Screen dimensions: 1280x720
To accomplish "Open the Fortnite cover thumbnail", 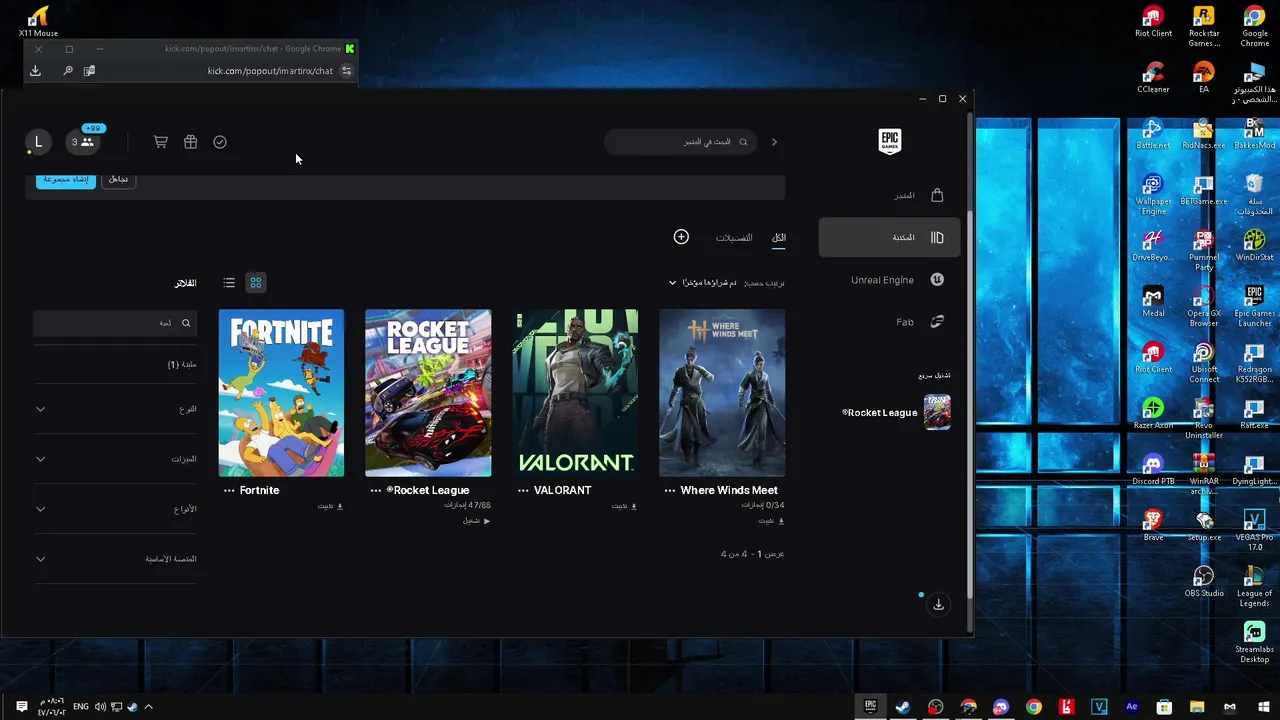I will coord(281,393).
